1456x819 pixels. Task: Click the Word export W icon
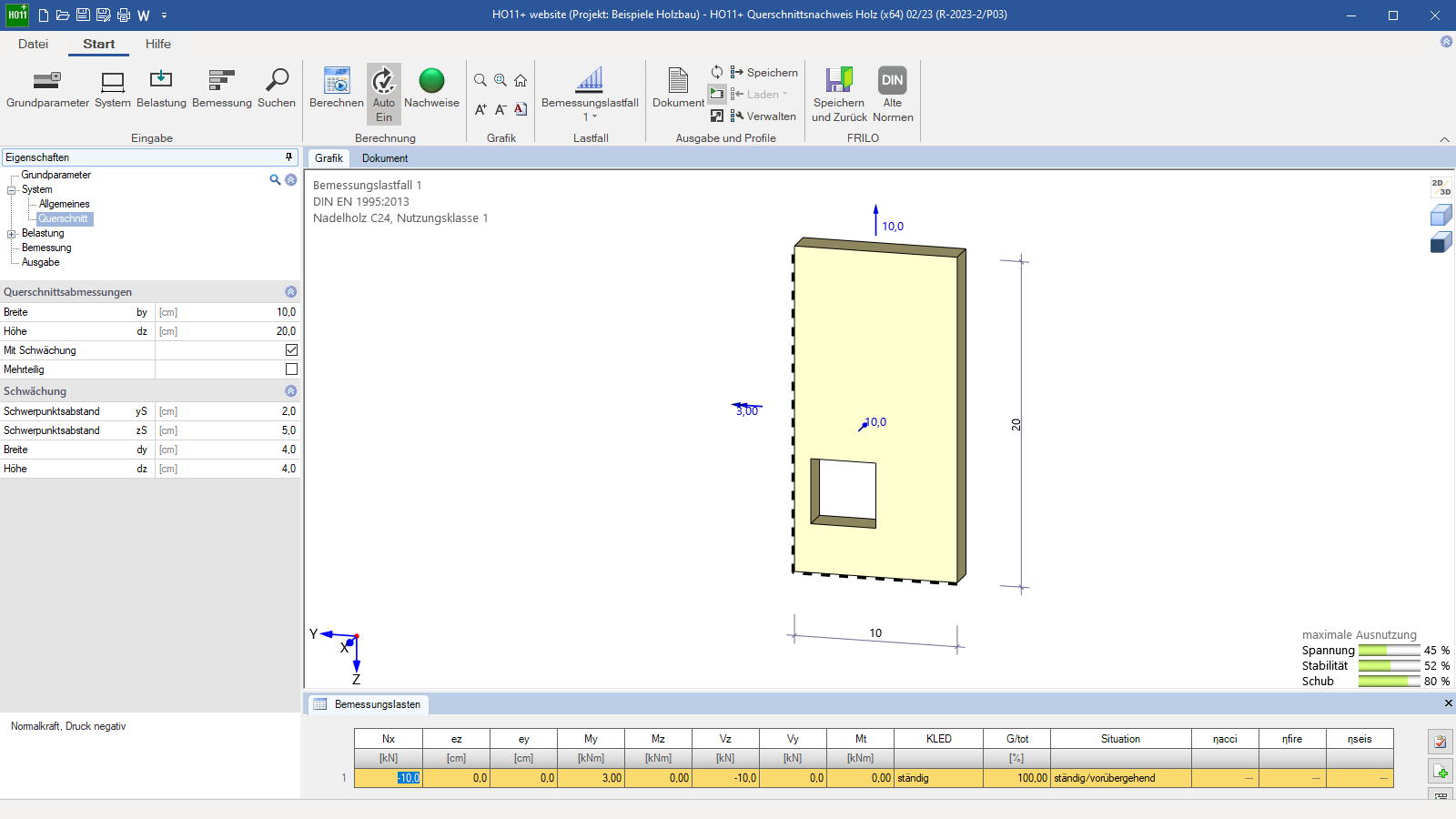[144, 15]
